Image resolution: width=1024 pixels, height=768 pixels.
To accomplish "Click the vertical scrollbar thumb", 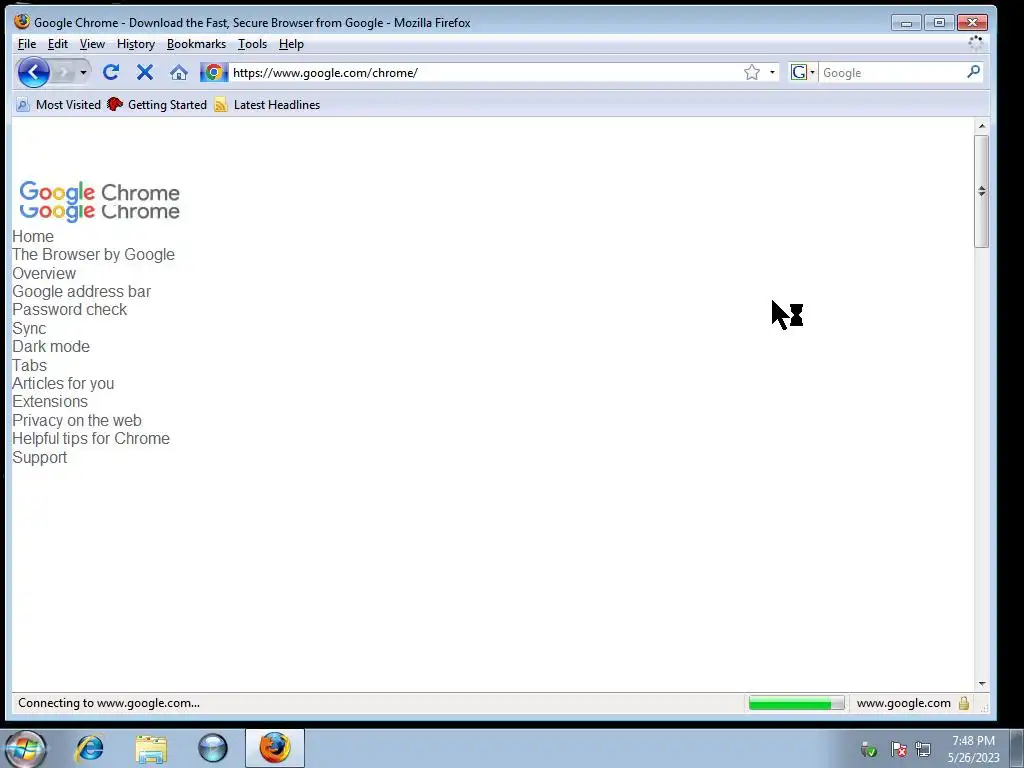I will (x=982, y=191).
